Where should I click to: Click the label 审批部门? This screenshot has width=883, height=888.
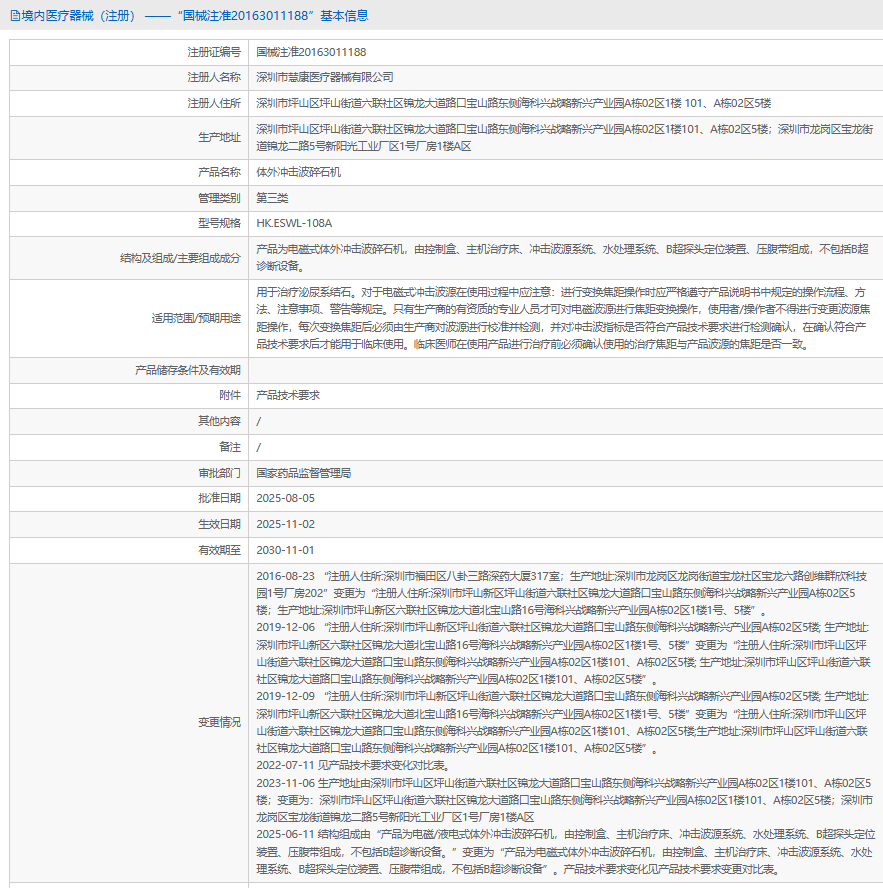click(x=219, y=473)
